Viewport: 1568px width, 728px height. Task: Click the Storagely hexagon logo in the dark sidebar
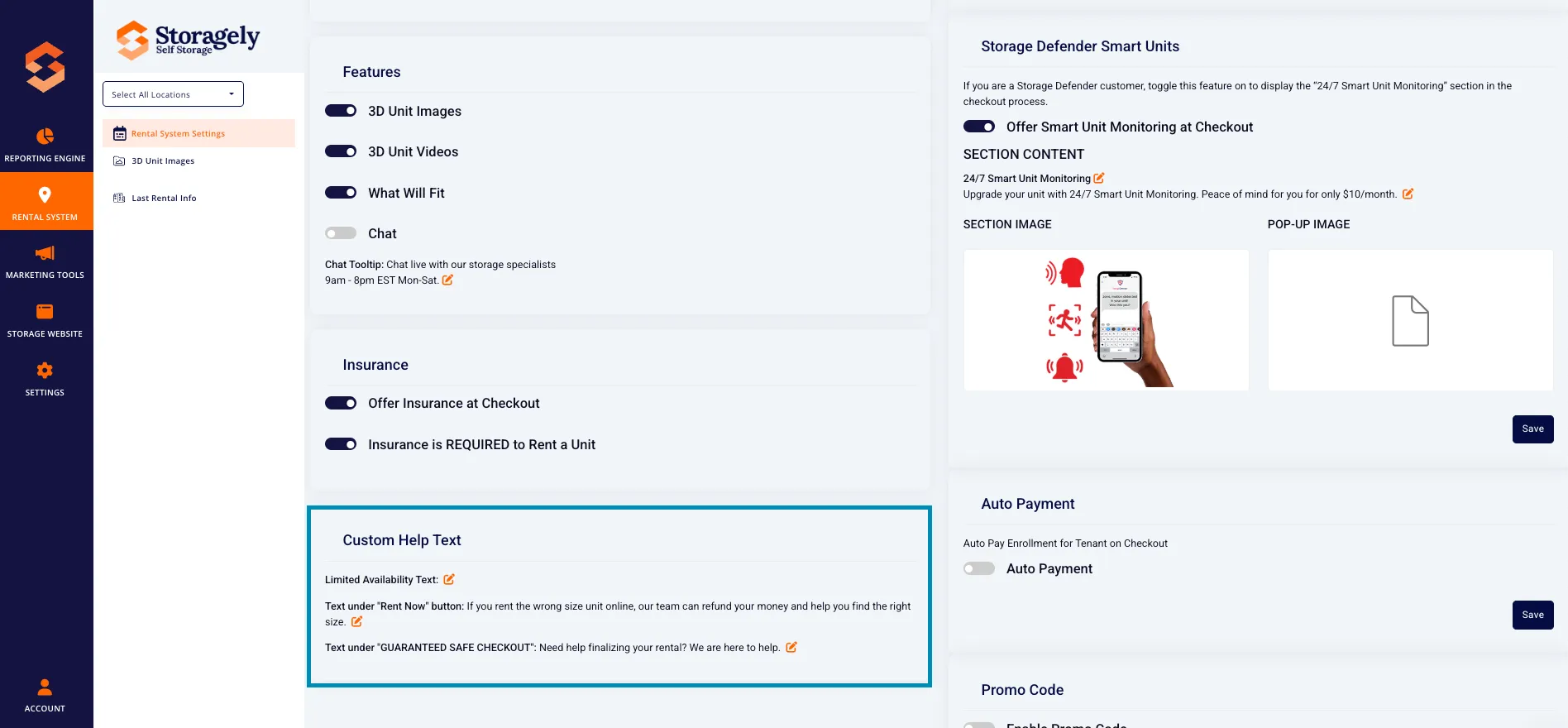(x=45, y=66)
